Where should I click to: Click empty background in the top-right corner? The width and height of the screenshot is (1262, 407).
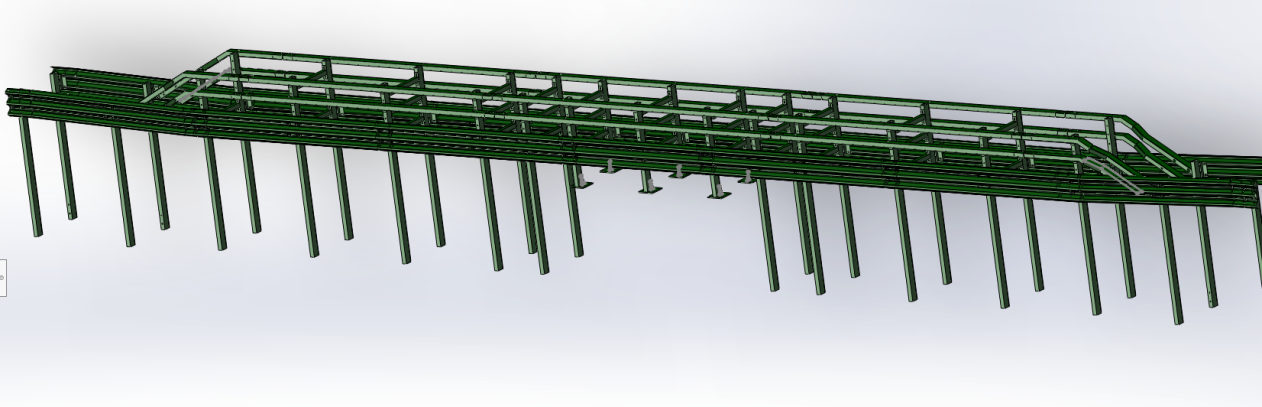coord(1200,40)
